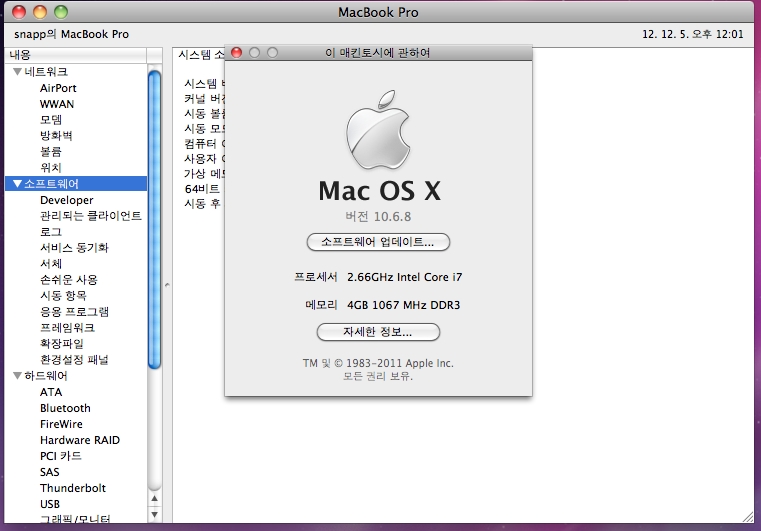Minimize the MacBook Pro profiler window

[x=40, y=12]
